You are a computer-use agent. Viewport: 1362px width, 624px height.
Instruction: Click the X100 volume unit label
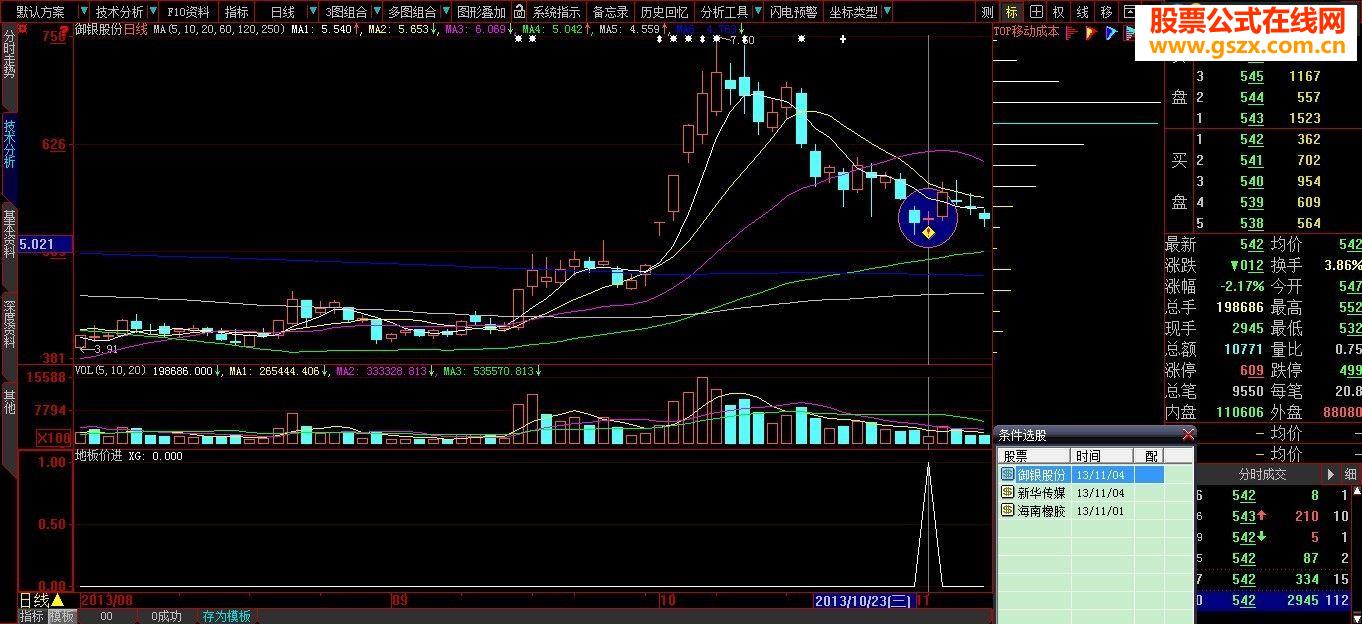coord(54,437)
